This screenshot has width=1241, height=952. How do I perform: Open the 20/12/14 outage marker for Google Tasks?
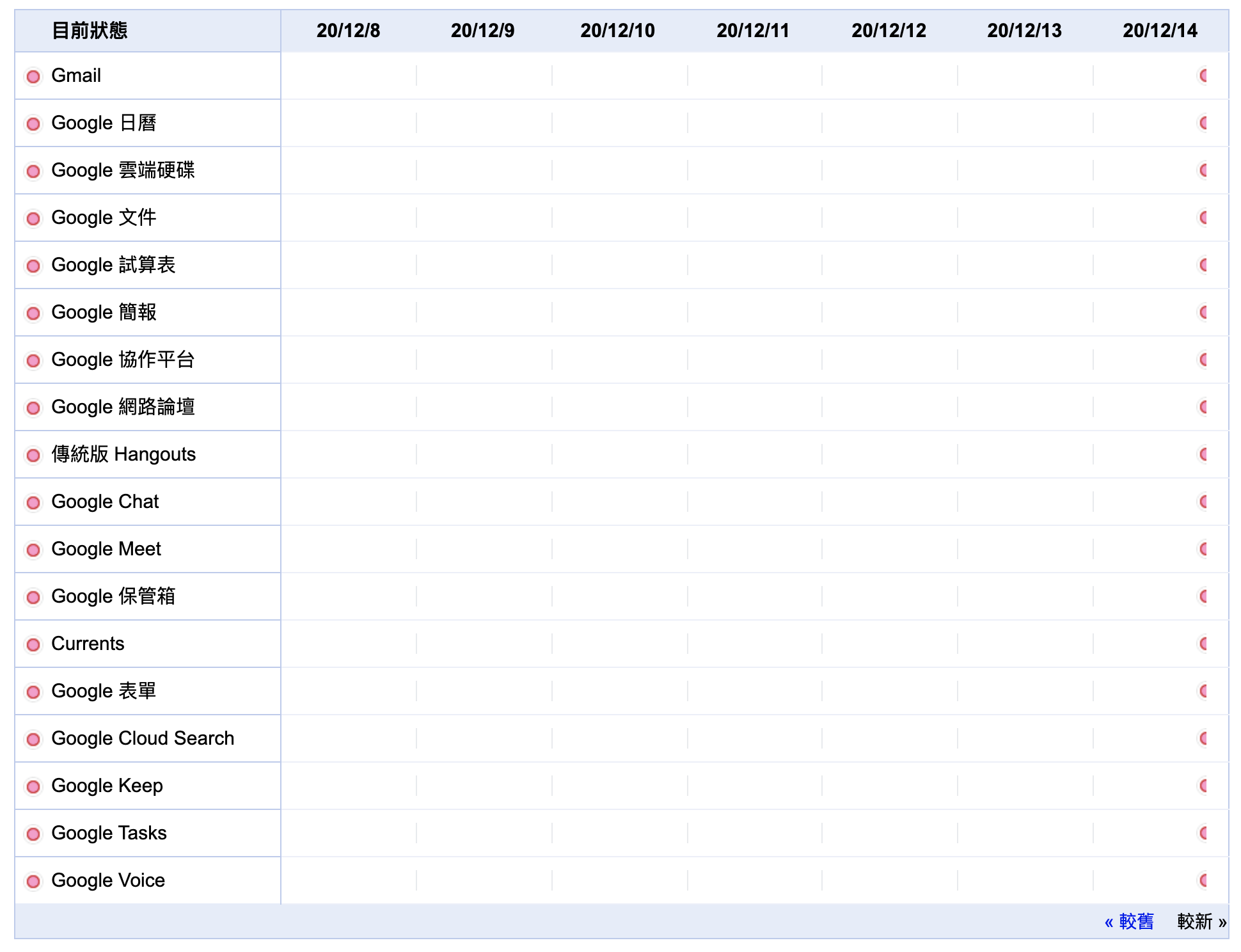[x=1203, y=834]
